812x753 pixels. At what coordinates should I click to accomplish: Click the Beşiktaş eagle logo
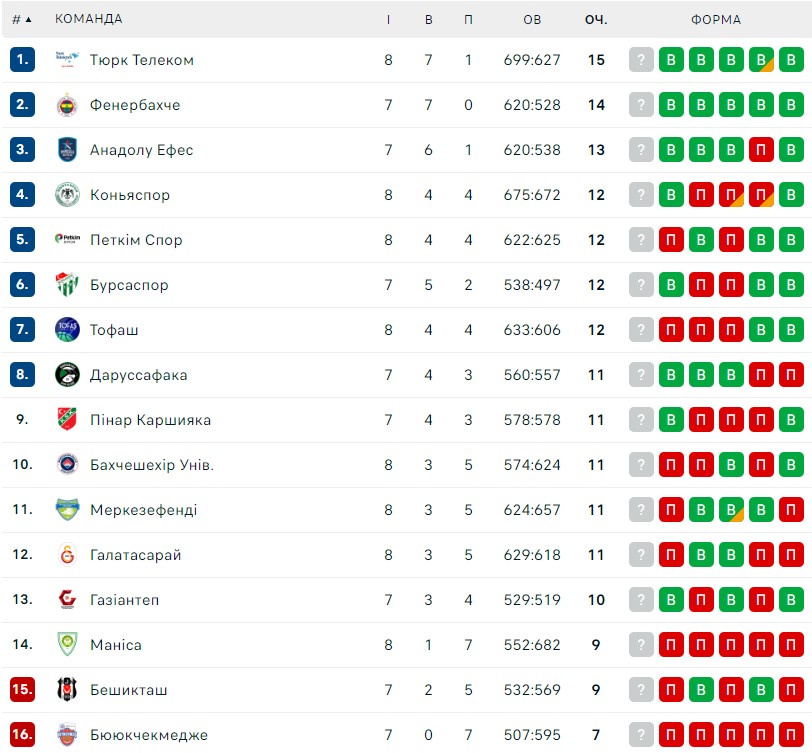[x=67, y=690]
